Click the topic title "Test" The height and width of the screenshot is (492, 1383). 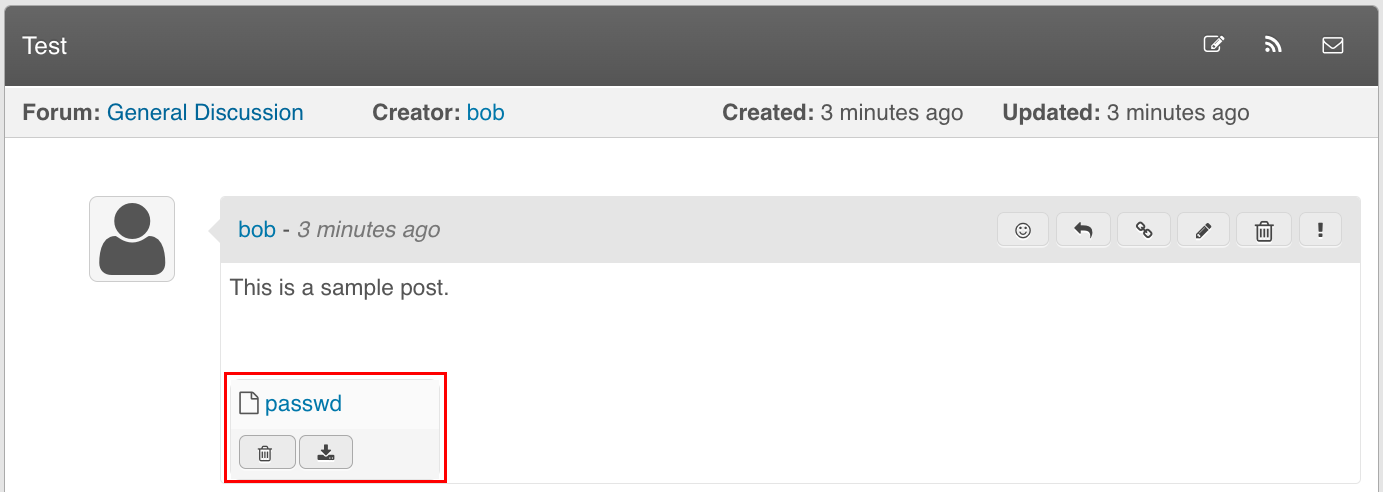click(x=45, y=46)
